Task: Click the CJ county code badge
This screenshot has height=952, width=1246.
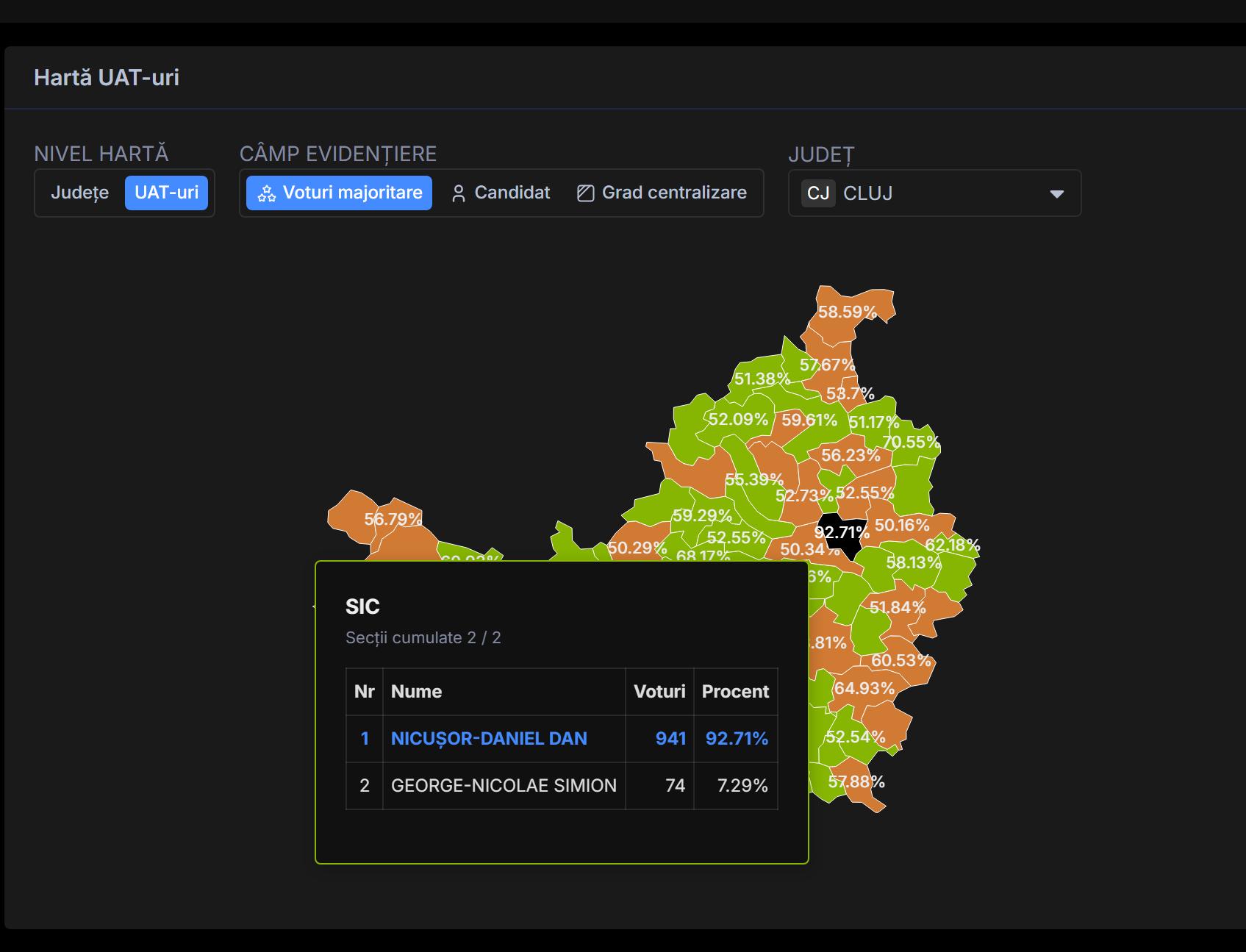Action: (x=817, y=193)
